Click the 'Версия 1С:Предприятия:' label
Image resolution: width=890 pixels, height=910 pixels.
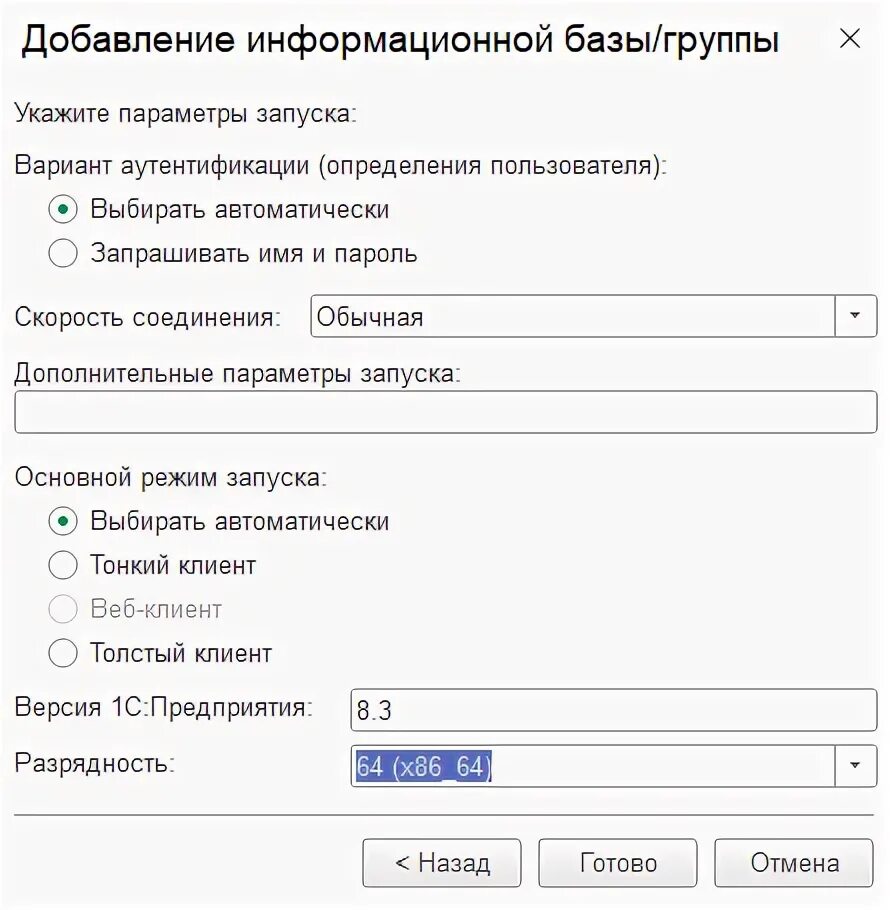pyautogui.click(x=163, y=708)
